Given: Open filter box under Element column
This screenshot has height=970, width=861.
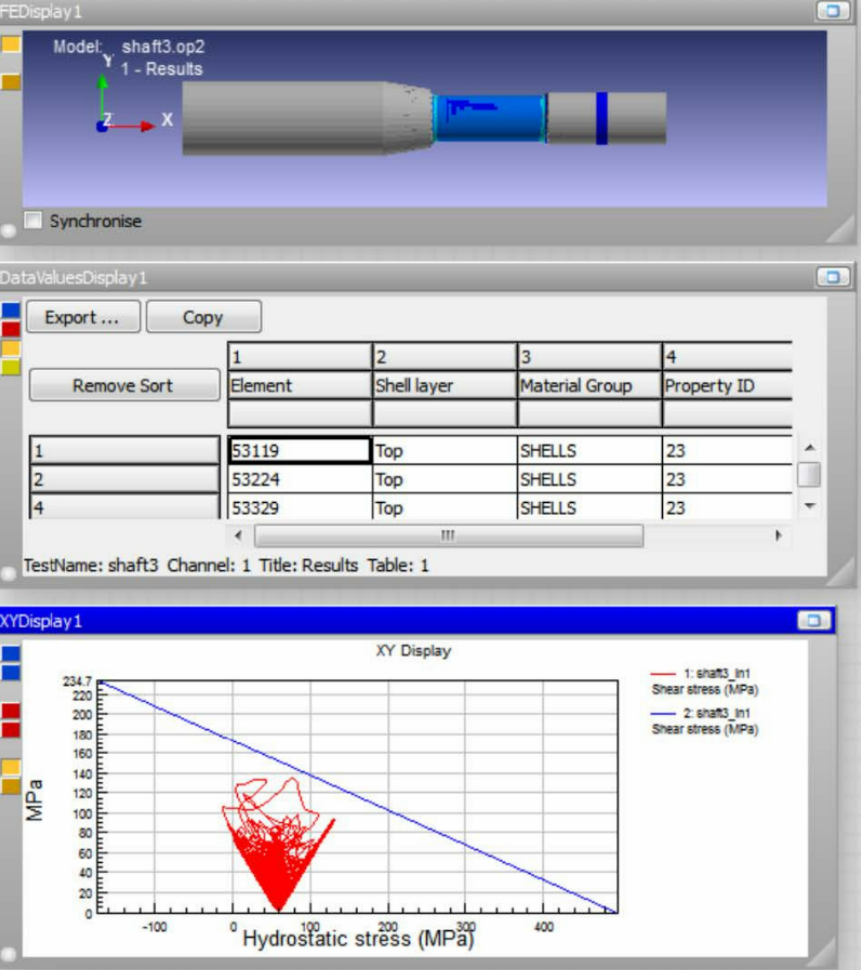Looking at the screenshot, I should tap(299, 413).
